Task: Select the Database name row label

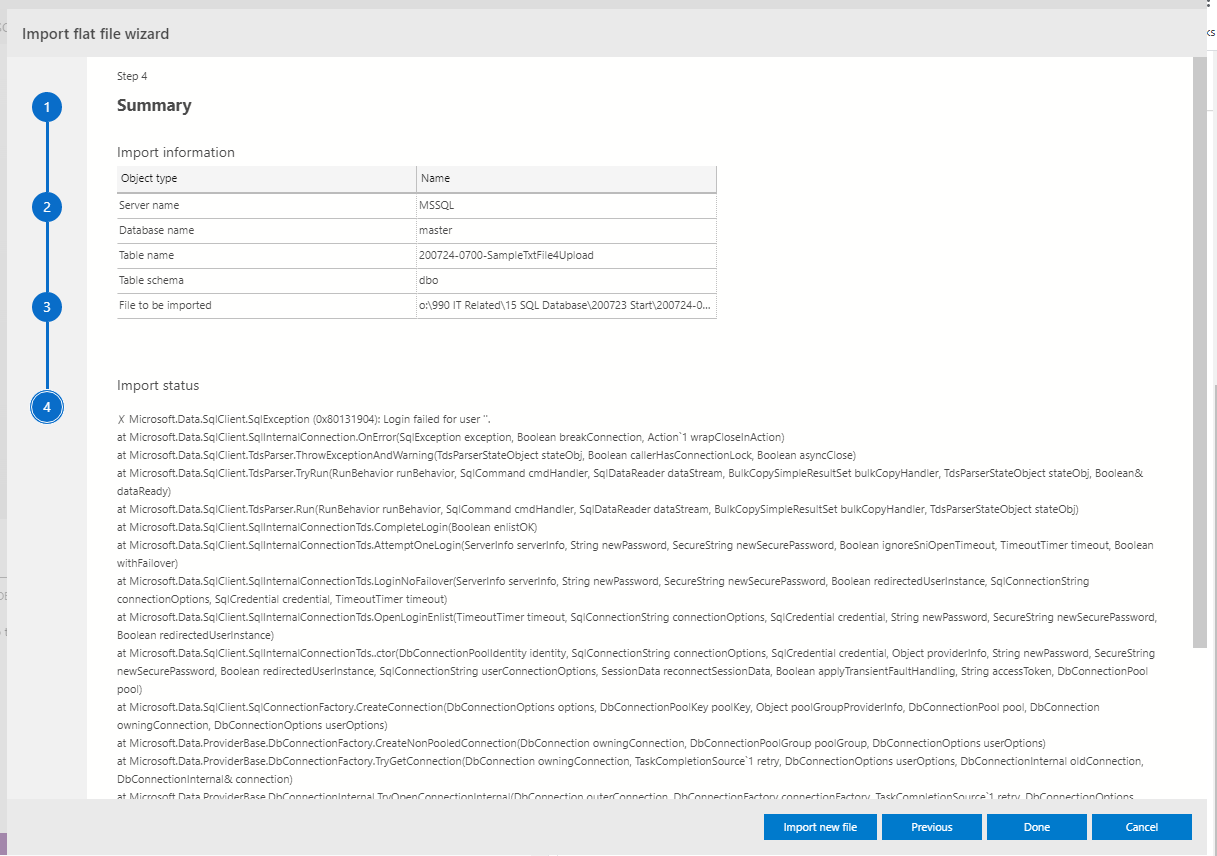Action: [156, 230]
